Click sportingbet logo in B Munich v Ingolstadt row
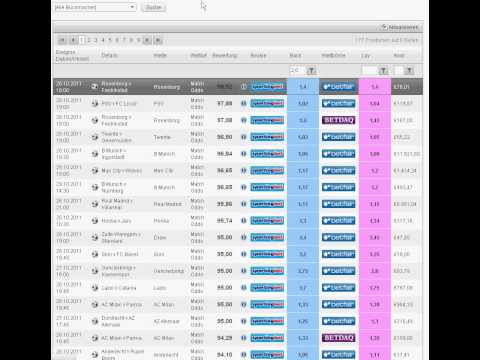Screen dimensions: 480x360 pos(267,154)
